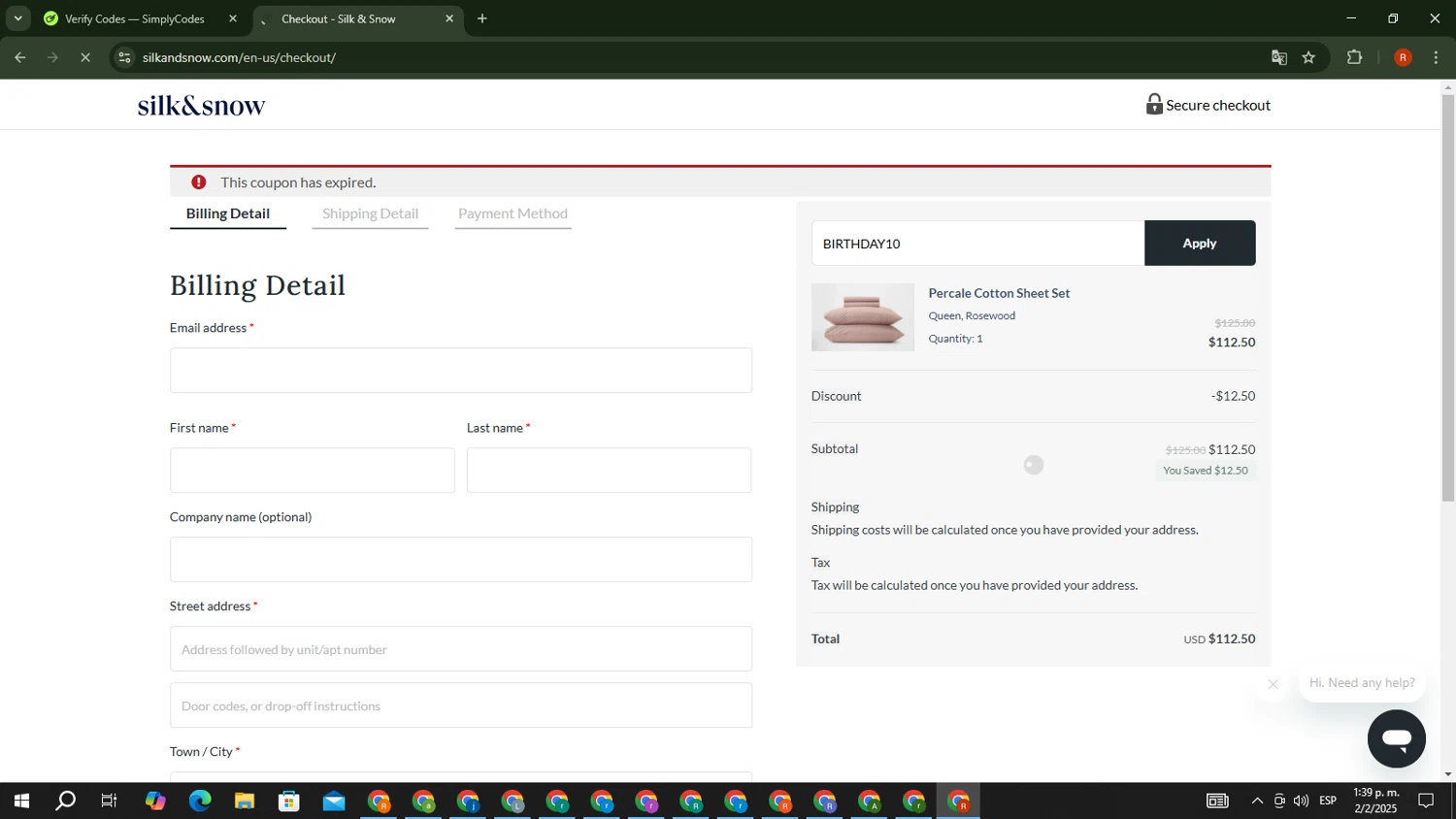Go back to previous page
The width and height of the screenshot is (1456, 819).
[20, 57]
